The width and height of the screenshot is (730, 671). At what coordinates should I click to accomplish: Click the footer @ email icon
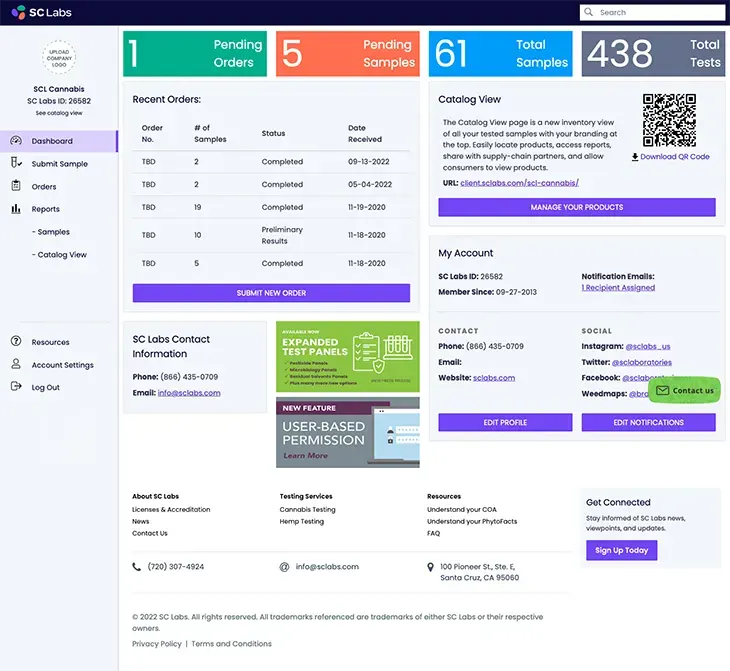coord(284,567)
